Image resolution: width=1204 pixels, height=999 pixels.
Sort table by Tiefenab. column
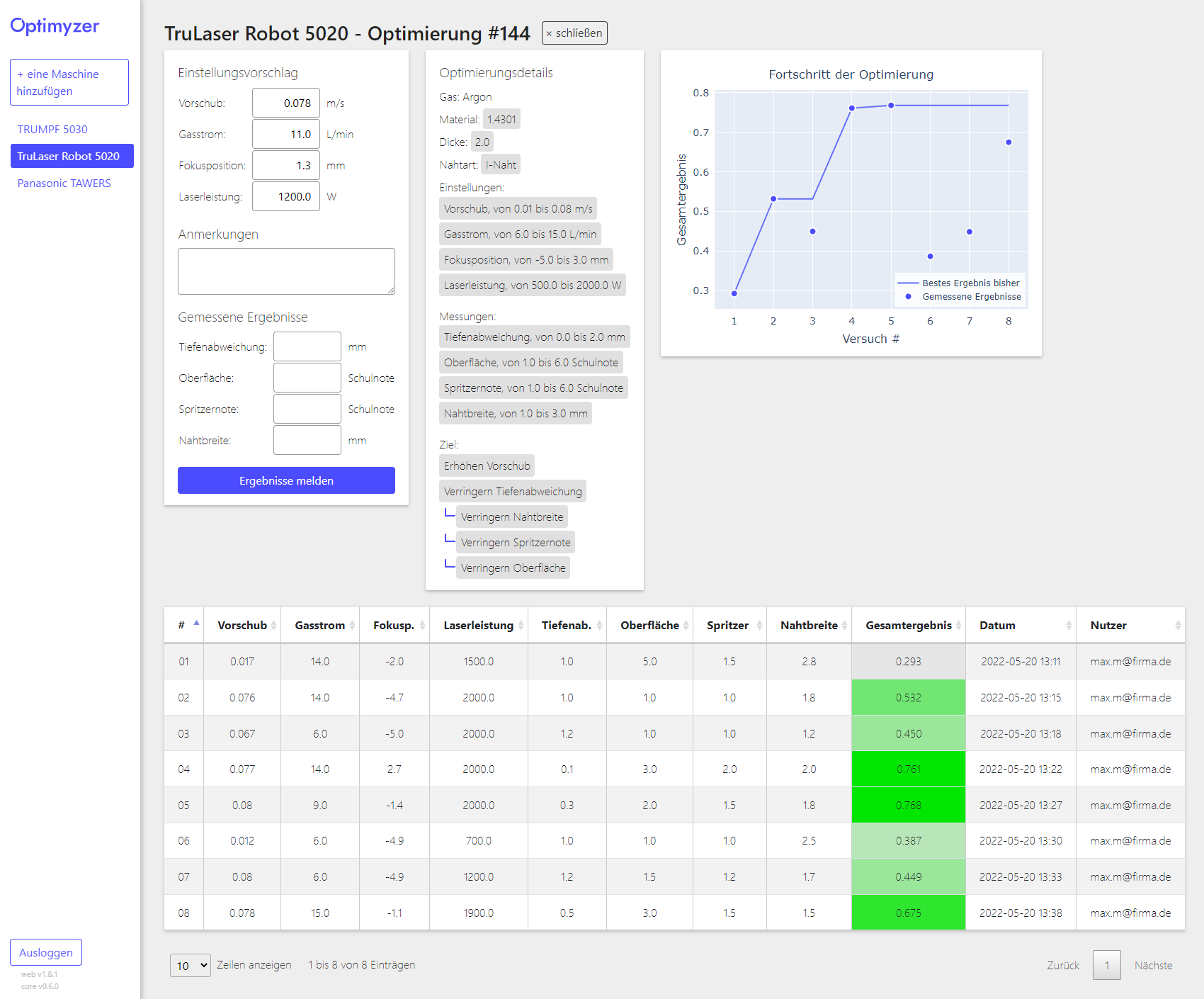click(x=567, y=625)
